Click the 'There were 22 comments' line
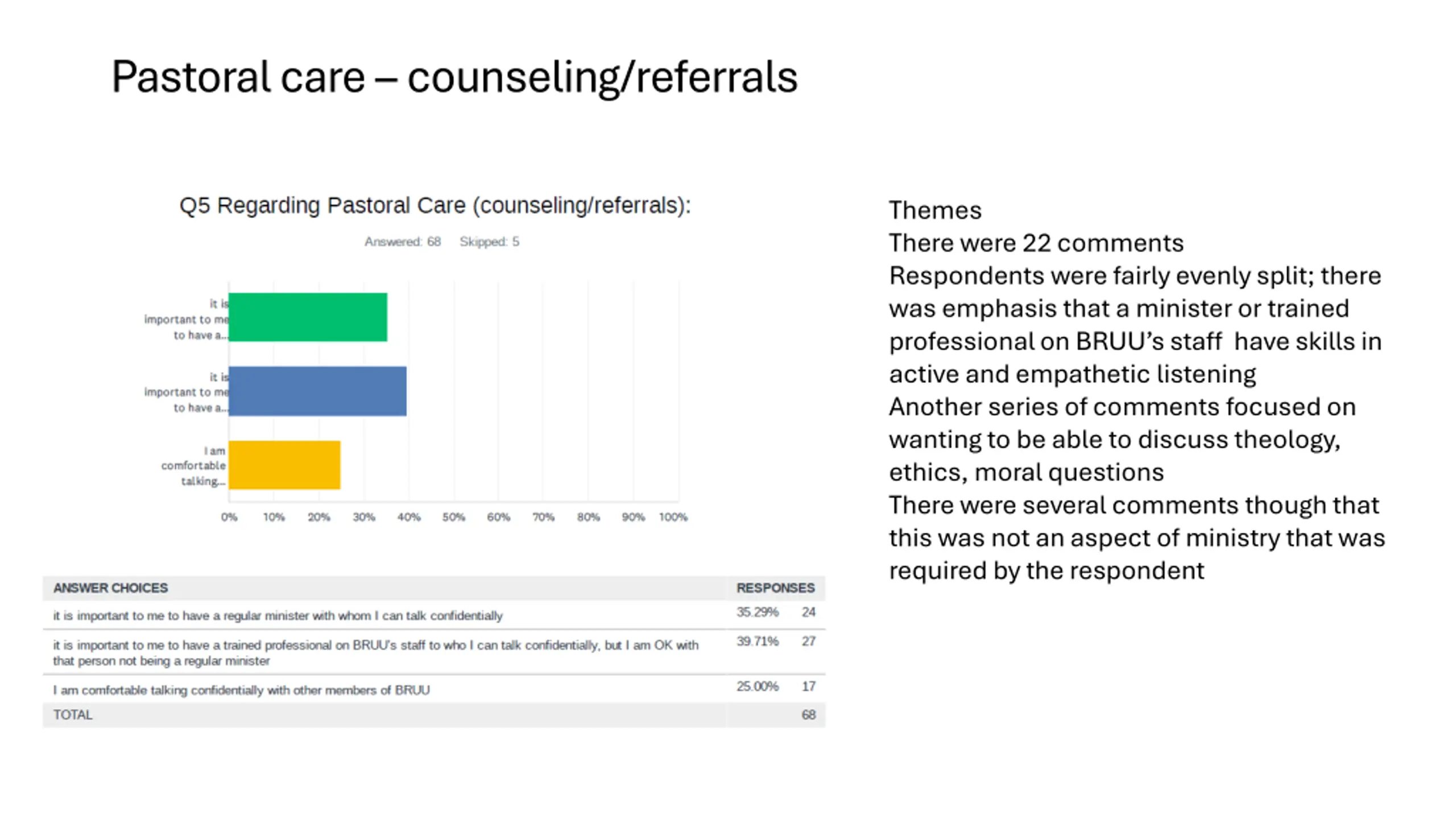 coord(1036,243)
